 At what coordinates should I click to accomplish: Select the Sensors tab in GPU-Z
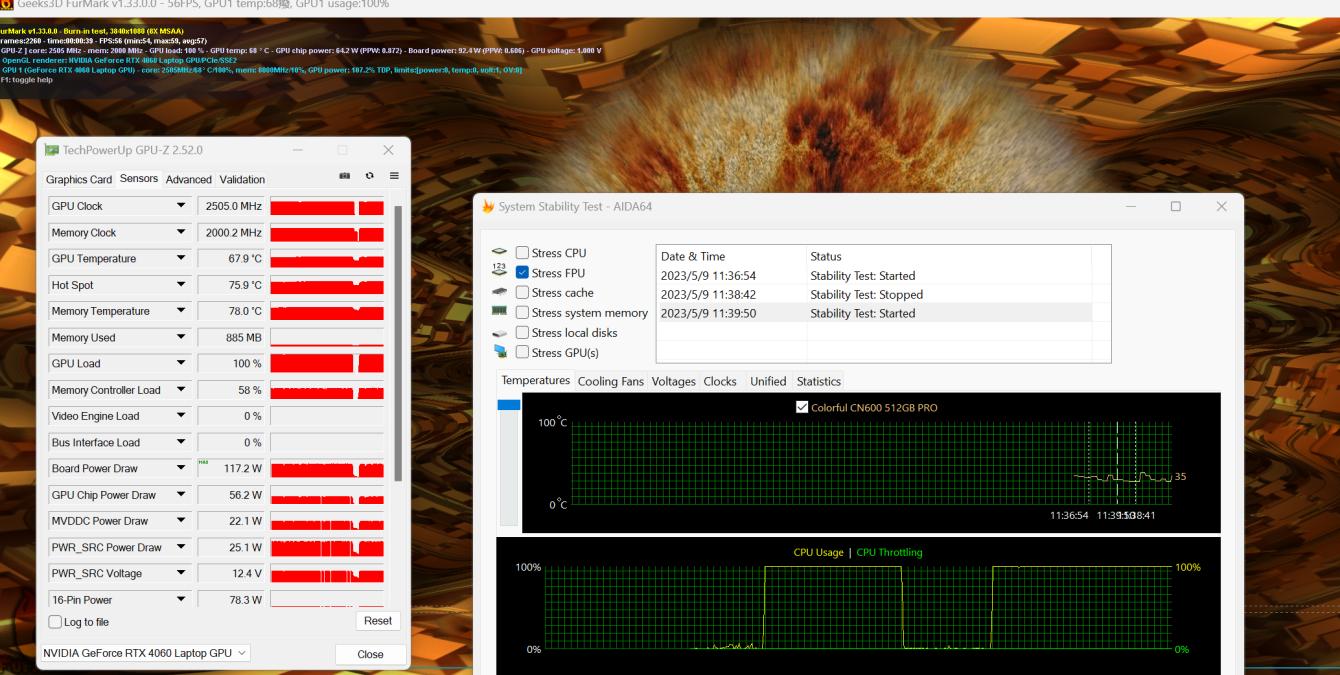pyautogui.click(x=139, y=178)
